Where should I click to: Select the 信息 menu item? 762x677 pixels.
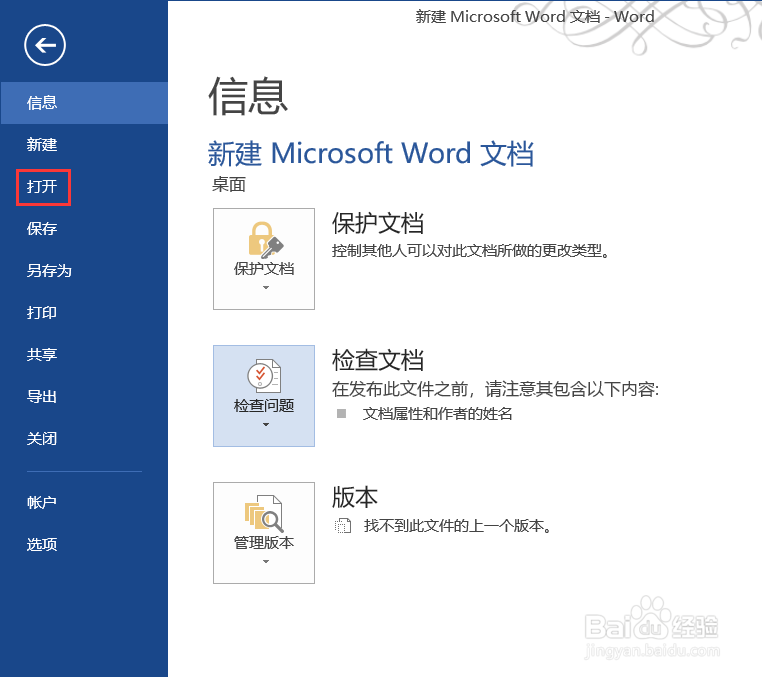84,103
